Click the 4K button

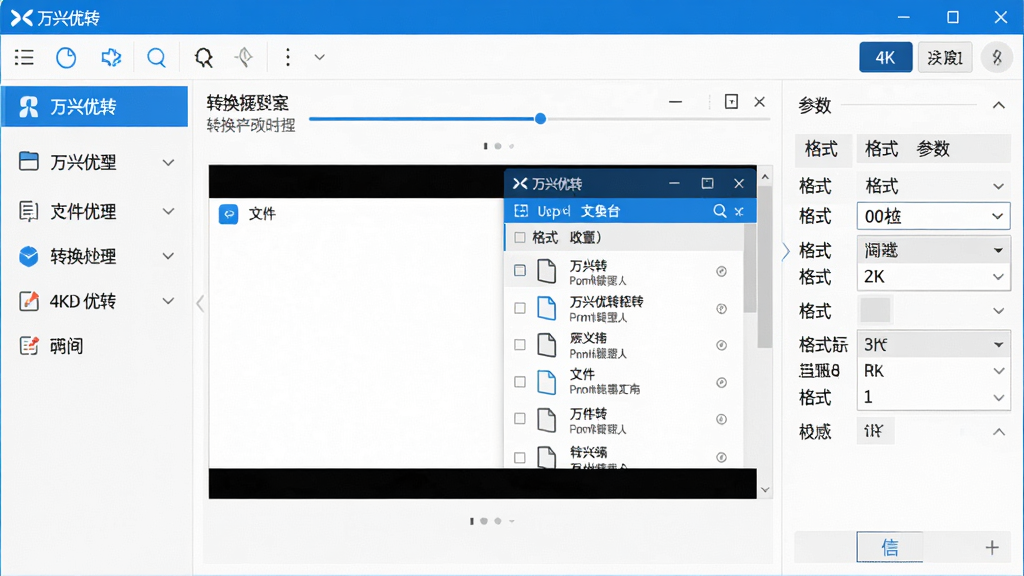pos(886,57)
